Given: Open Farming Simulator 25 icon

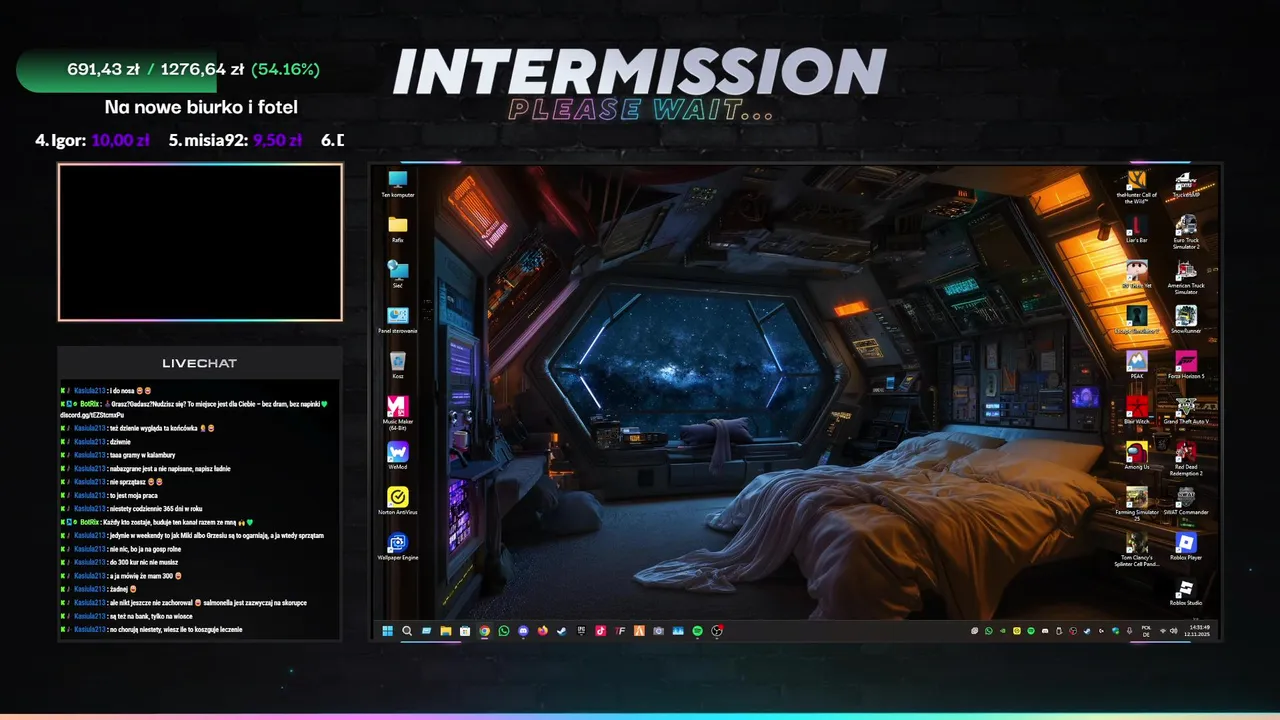Looking at the screenshot, I should (x=1136, y=503).
